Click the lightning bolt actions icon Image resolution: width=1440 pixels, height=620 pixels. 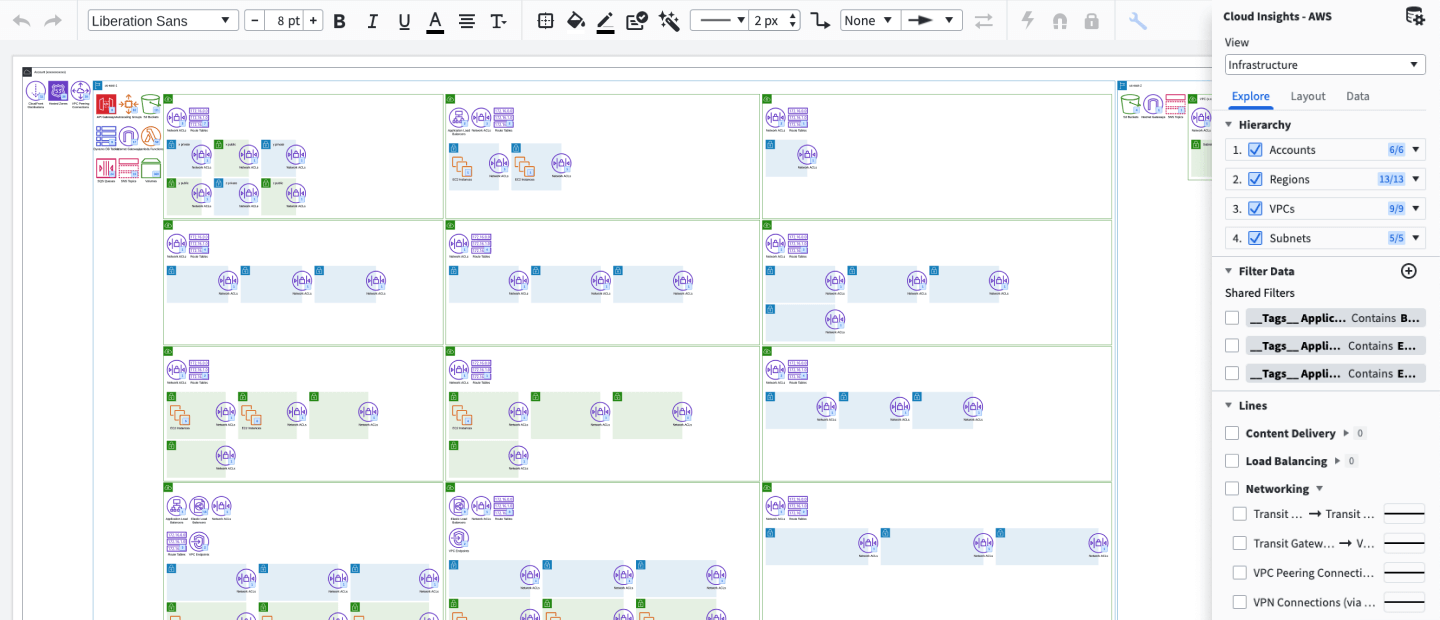(x=1027, y=21)
